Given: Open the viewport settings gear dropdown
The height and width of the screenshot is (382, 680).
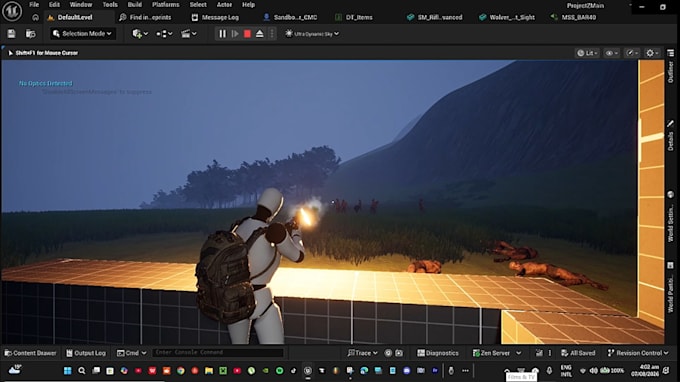Looking at the screenshot, I should pyautogui.click(x=652, y=53).
